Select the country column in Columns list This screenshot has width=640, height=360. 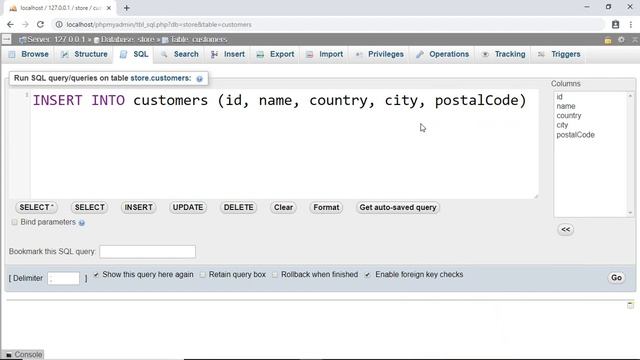click(569, 116)
